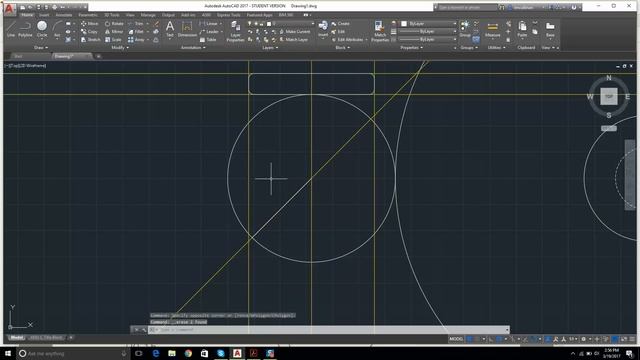
Task: Click the Rotate tool
Action: 114,24
